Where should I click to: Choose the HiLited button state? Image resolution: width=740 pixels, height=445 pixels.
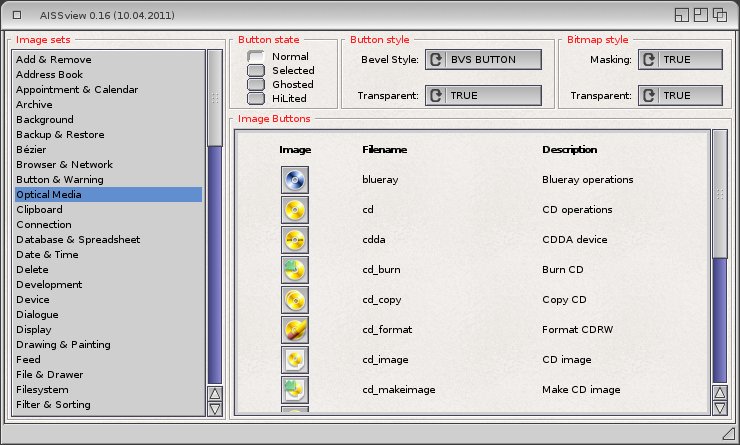256,99
